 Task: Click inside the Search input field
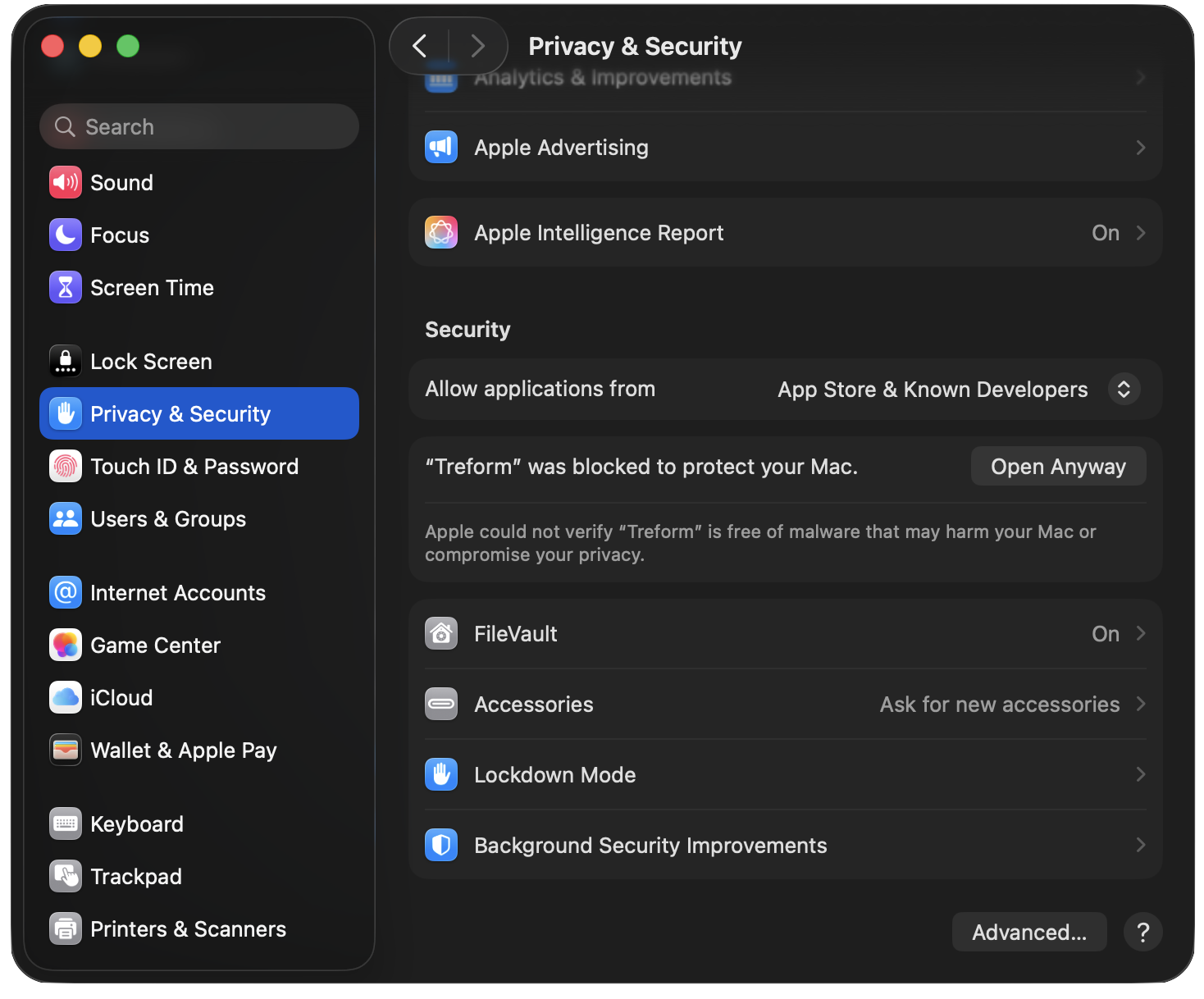pos(199,126)
